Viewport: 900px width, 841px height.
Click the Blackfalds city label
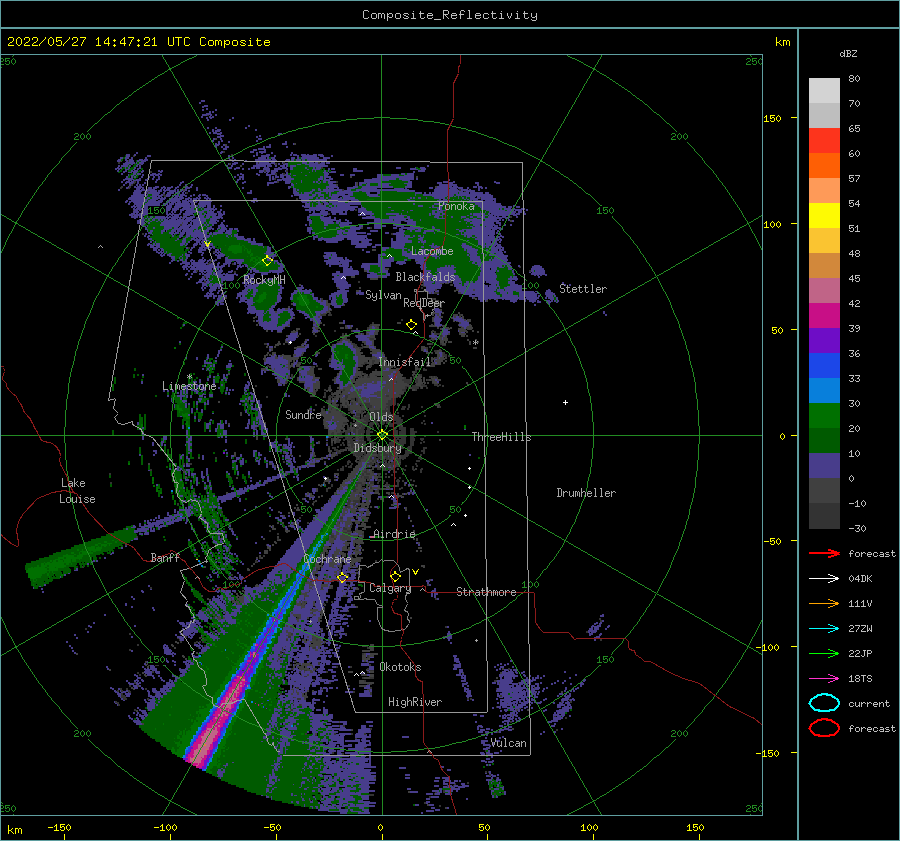[x=425, y=277]
